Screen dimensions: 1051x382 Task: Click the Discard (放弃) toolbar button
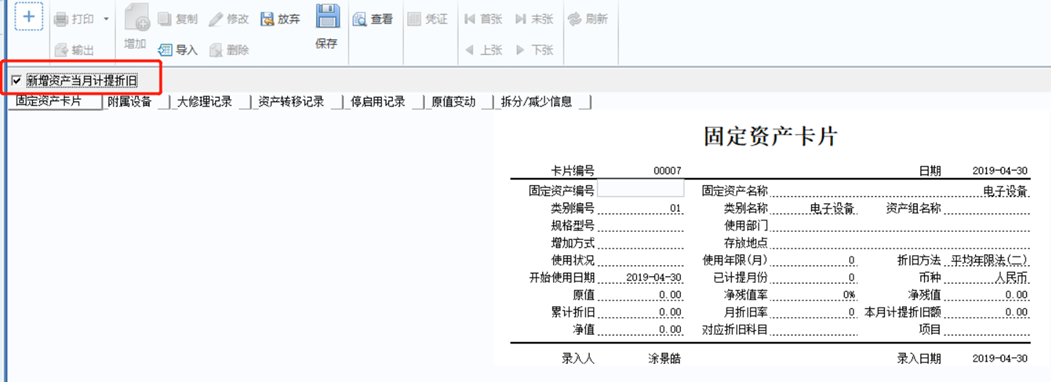[280, 19]
